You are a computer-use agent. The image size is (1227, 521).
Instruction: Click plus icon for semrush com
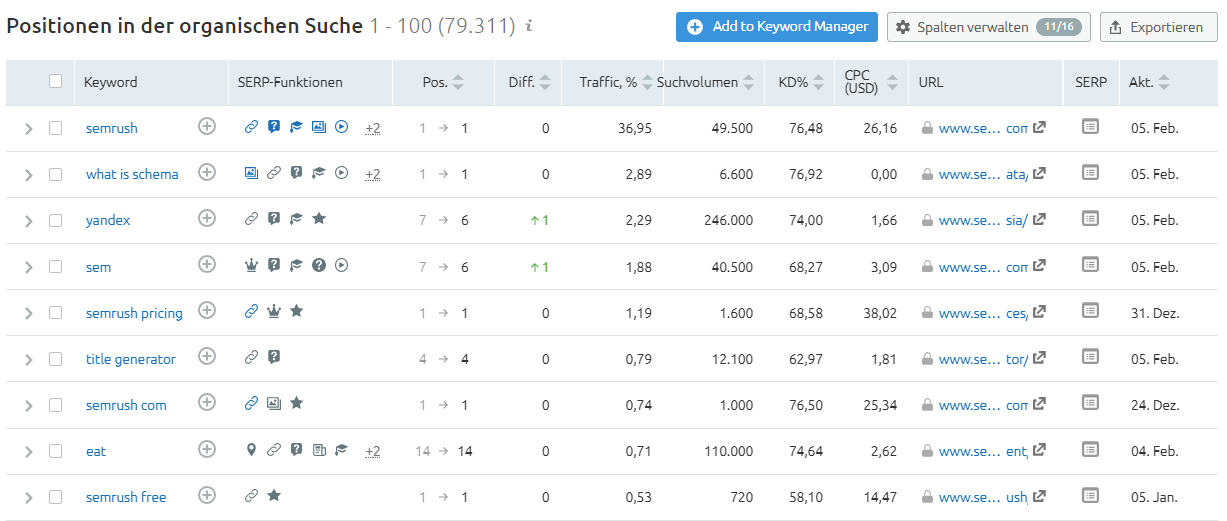207,402
